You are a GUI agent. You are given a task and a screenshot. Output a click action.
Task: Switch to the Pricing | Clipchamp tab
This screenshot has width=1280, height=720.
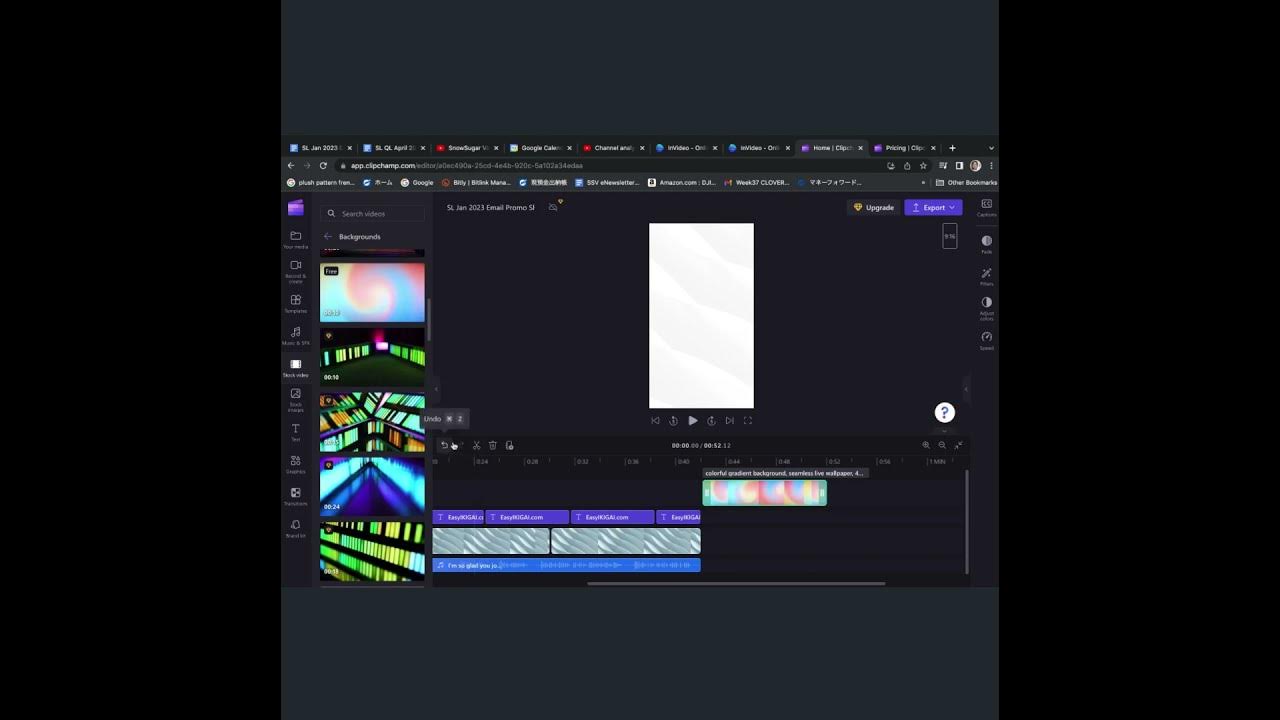point(904,148)
